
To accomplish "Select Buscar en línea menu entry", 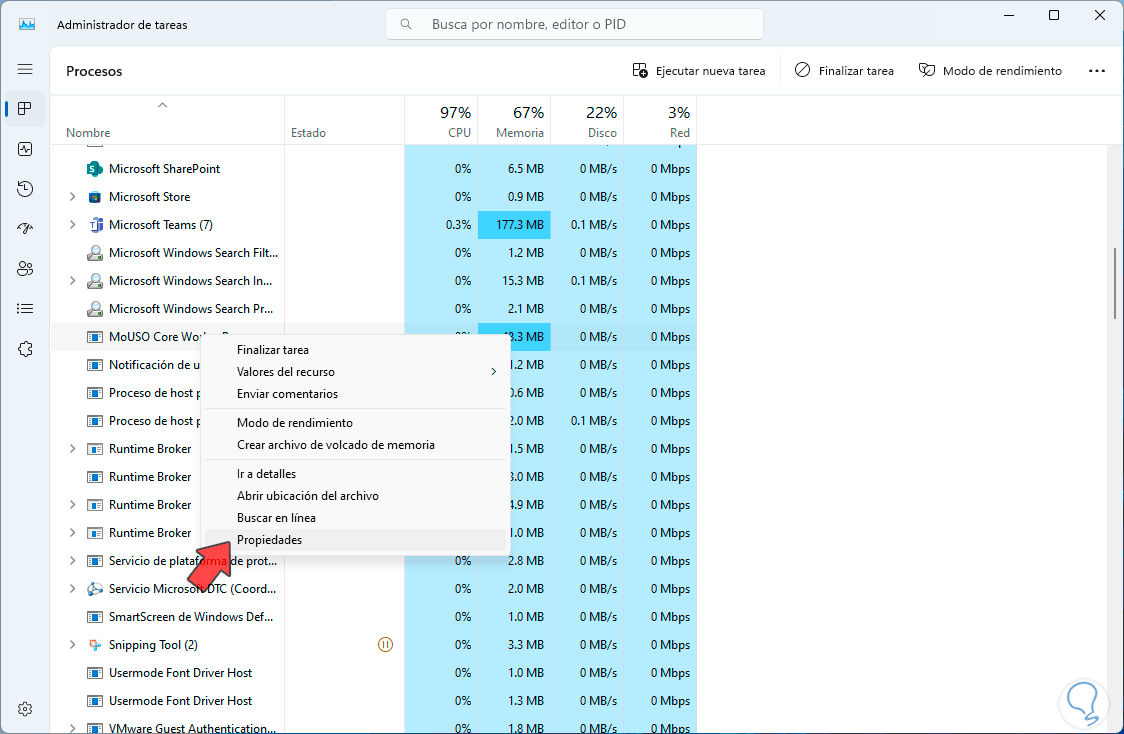I will 356,518.
